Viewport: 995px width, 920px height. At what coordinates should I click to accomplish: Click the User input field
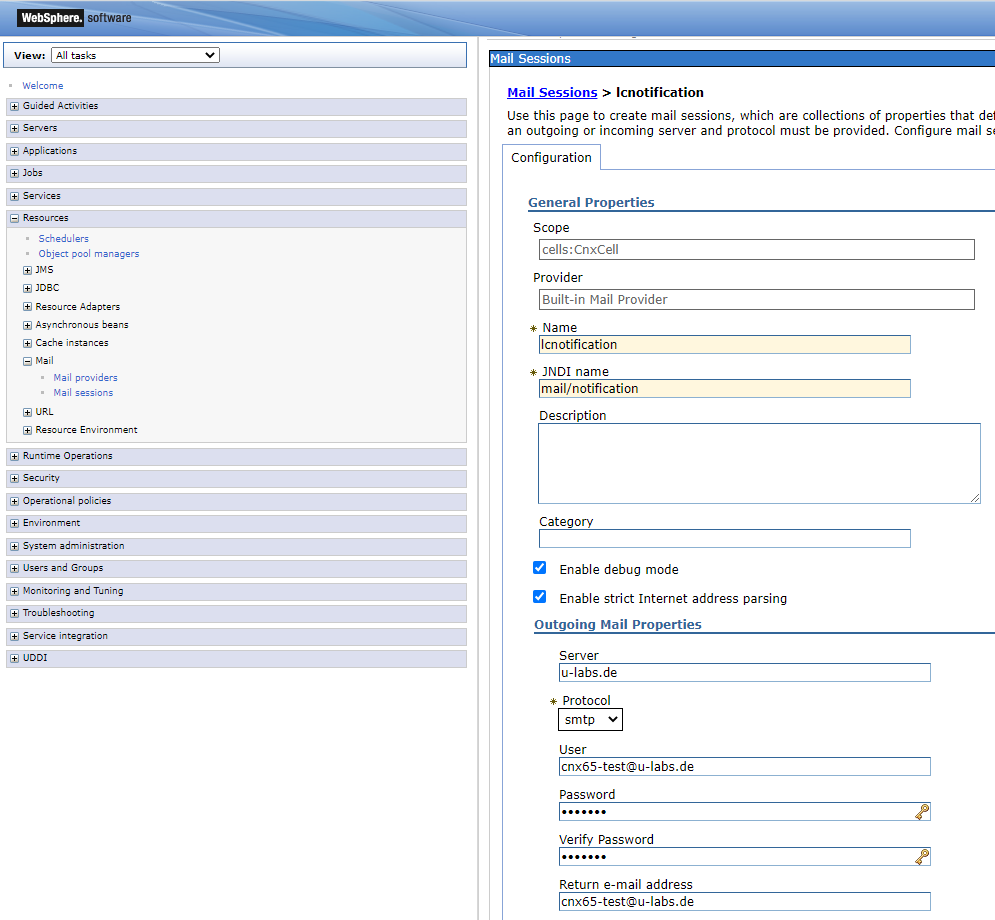click(x=744, y=766)
